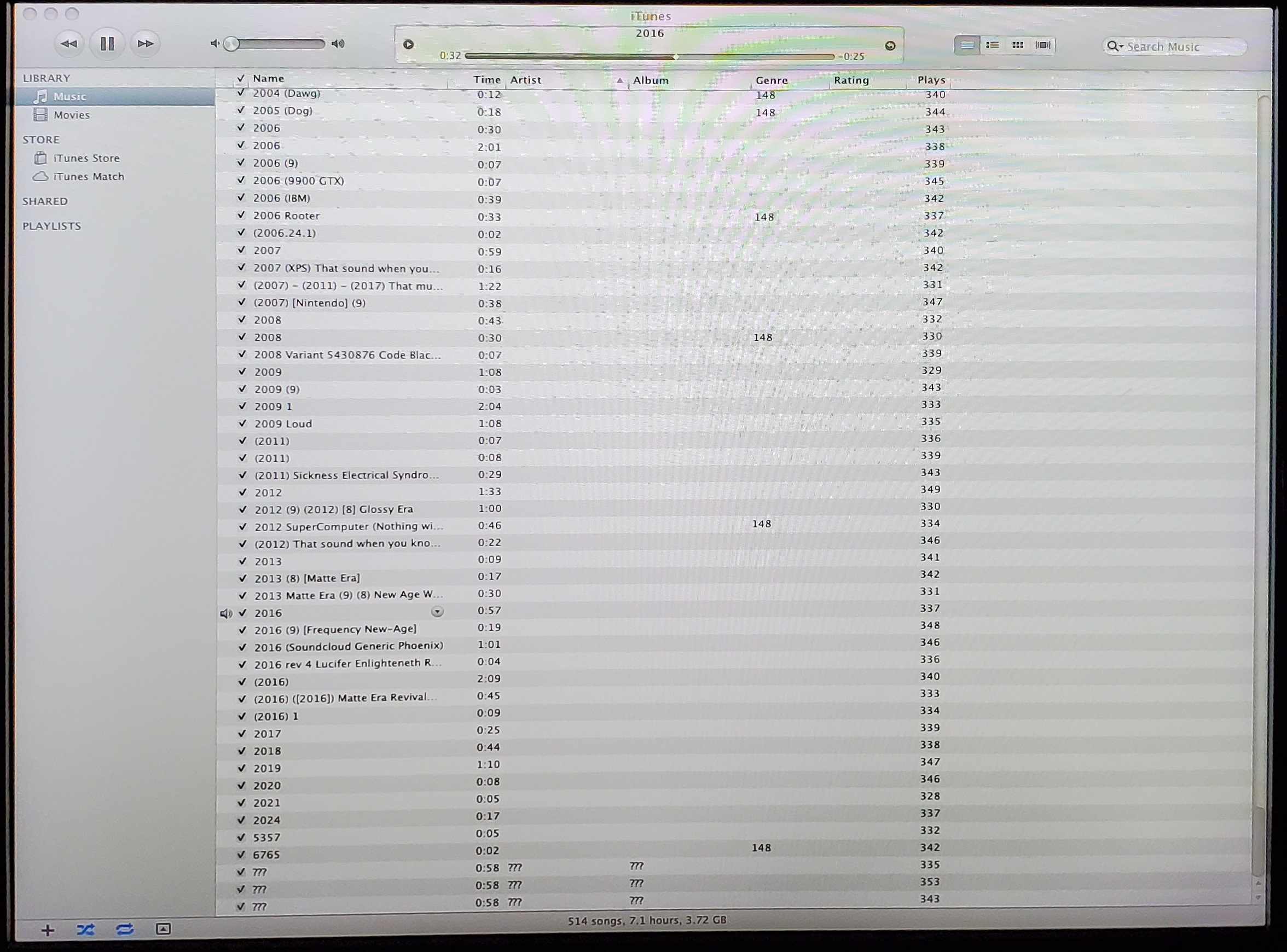Uncheck the 2024 song
Image resolution: width=1287 pixels, height=952 pixels.
point(242,820)
